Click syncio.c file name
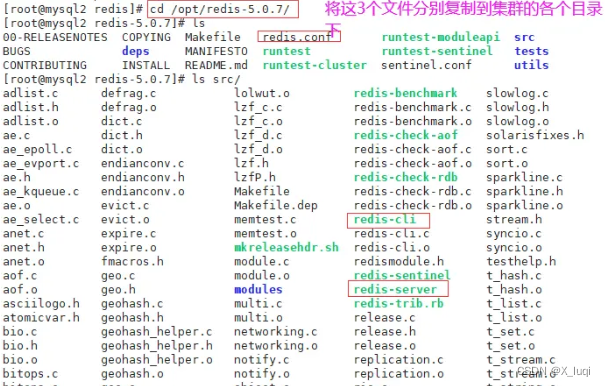605x386 pixels. click(x=514, y=234)
